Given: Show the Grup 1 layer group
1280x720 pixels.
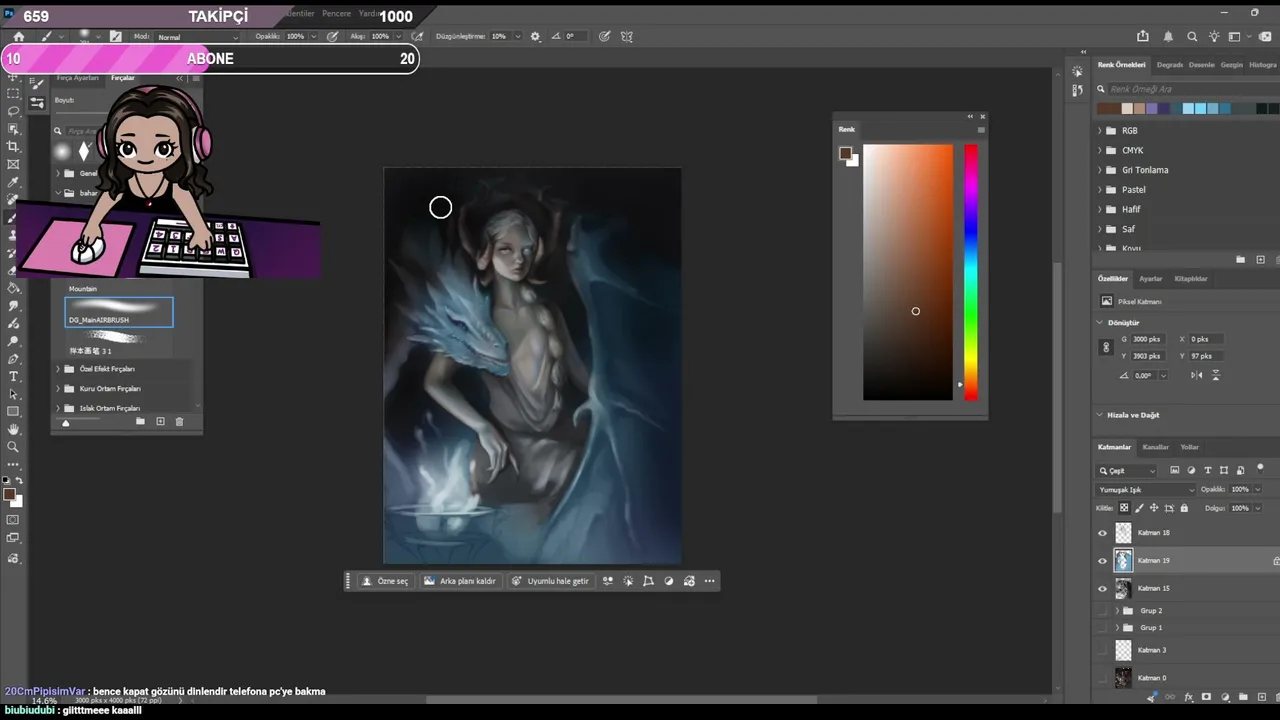Looking at the screenshot, I should point(1103,628).
